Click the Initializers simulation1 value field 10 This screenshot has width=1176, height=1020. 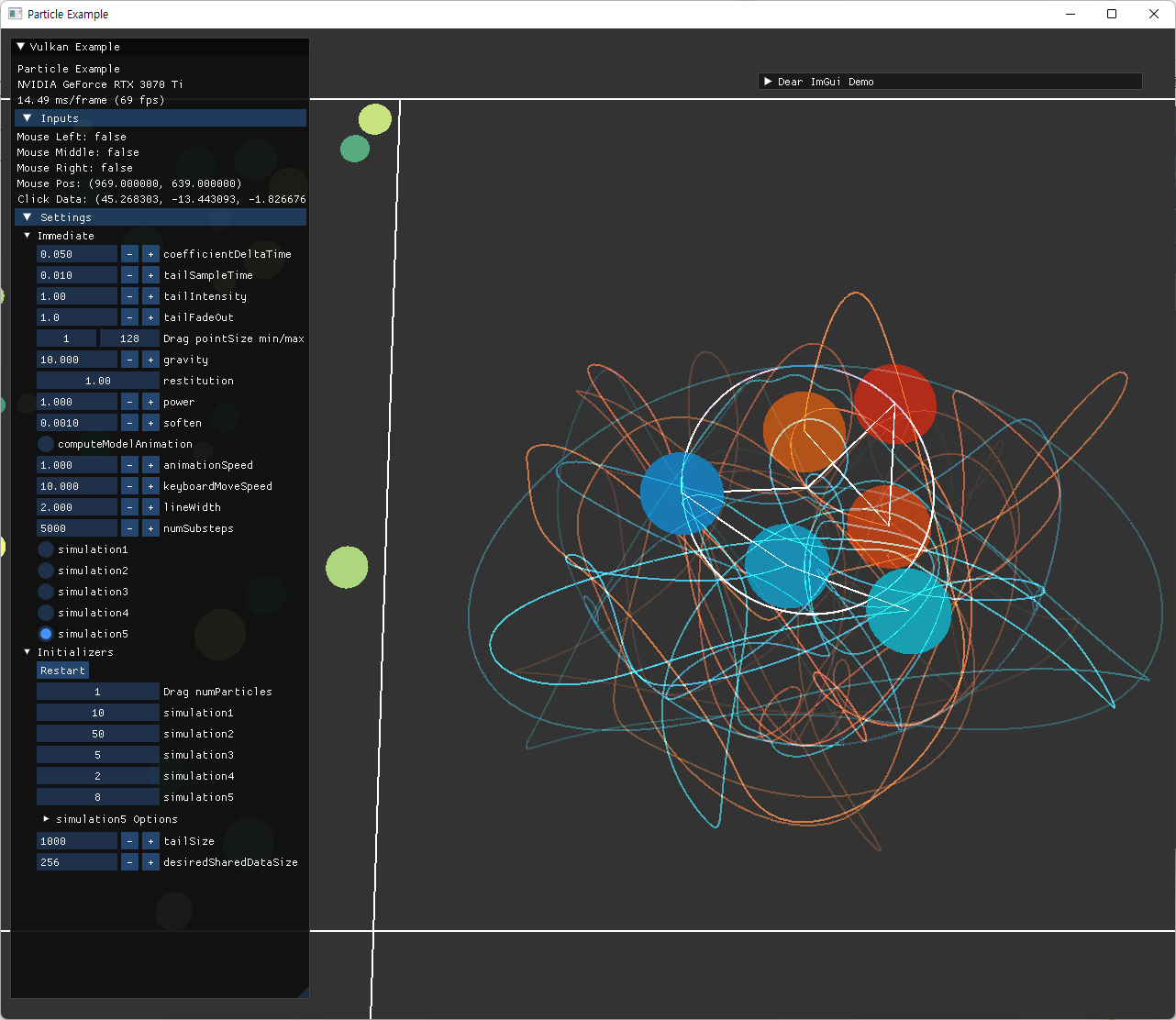(x=98, y=713)
